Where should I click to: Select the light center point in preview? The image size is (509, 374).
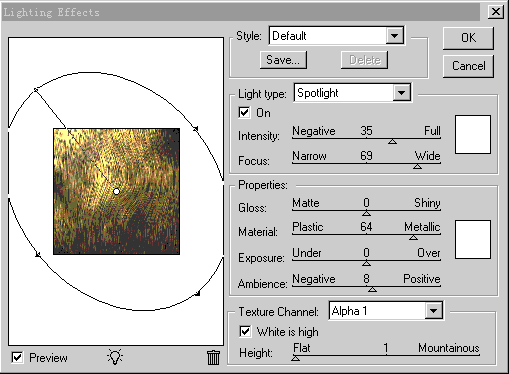point(116,191)
